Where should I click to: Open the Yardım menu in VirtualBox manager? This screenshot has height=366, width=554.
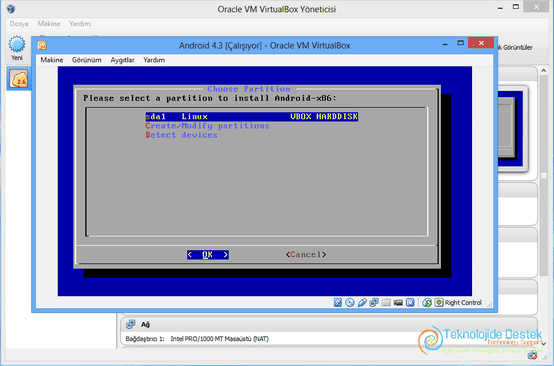(80, 24)
